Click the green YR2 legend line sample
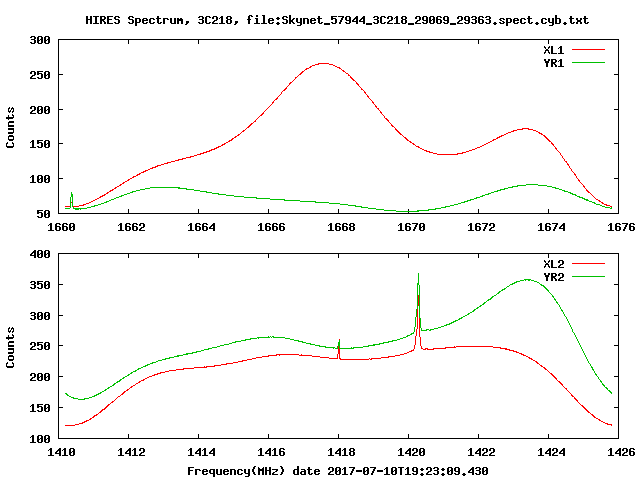Image resolution: width=640 pixels, height=480 pixels. 588,276
